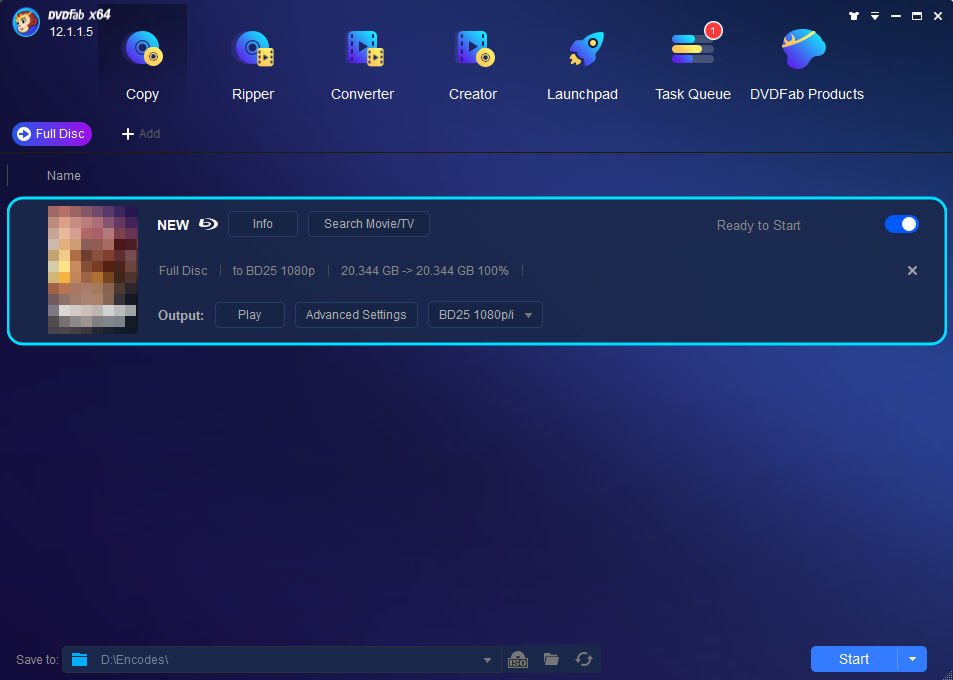Click the Name column header
Viewport: 953px width, 680px height.
[x=64, y=176]
